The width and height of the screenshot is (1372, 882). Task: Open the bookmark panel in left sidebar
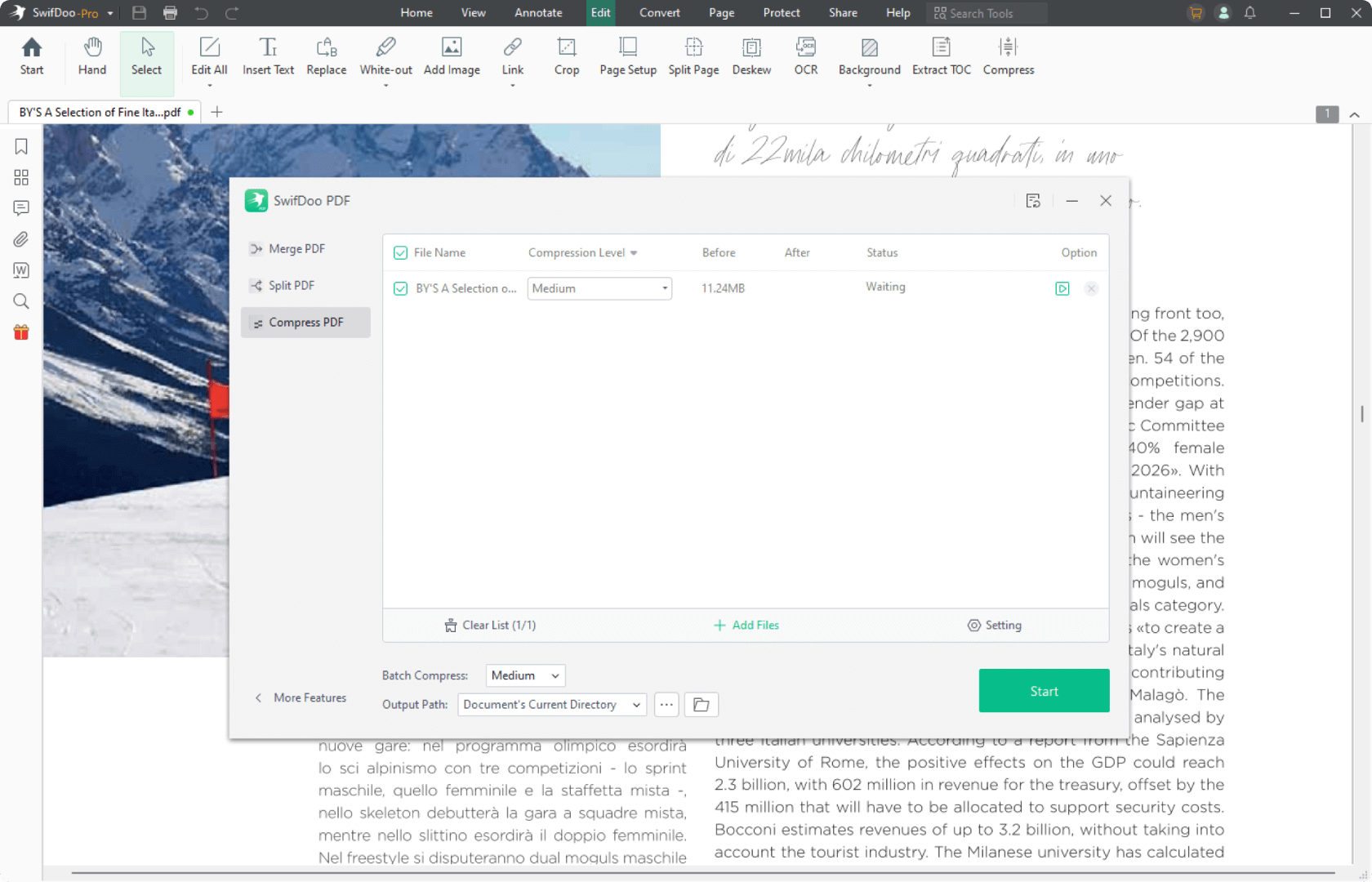(x=21, y=147)
